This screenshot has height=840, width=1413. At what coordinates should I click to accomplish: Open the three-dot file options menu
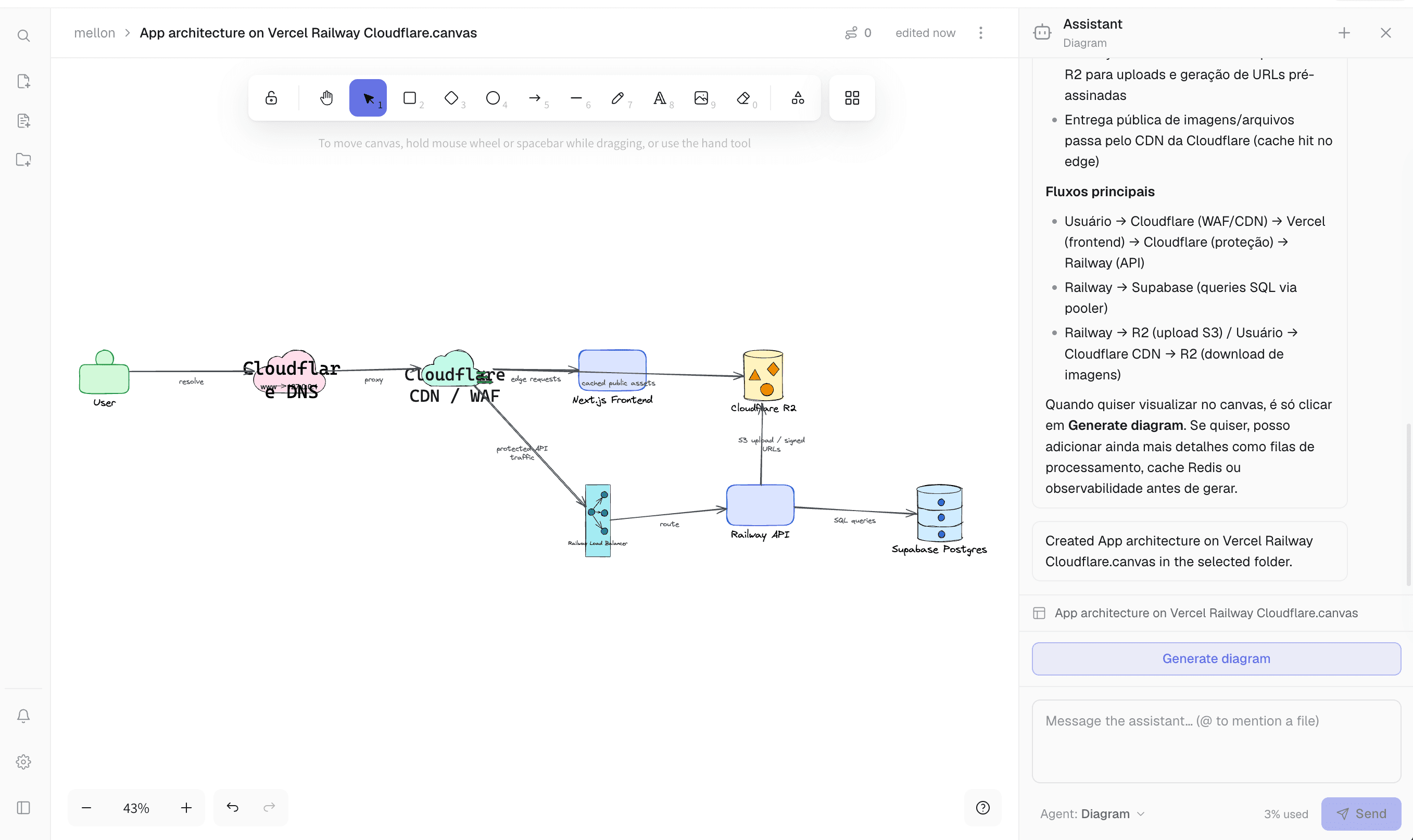click(980, 33)
